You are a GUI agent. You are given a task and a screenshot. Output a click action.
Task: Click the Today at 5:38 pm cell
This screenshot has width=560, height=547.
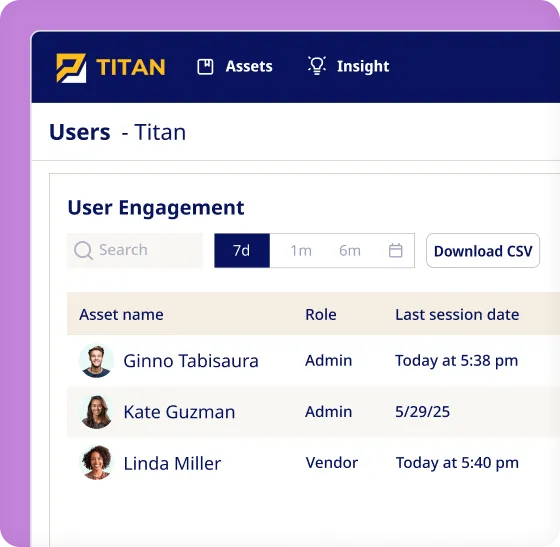(456, 361)
